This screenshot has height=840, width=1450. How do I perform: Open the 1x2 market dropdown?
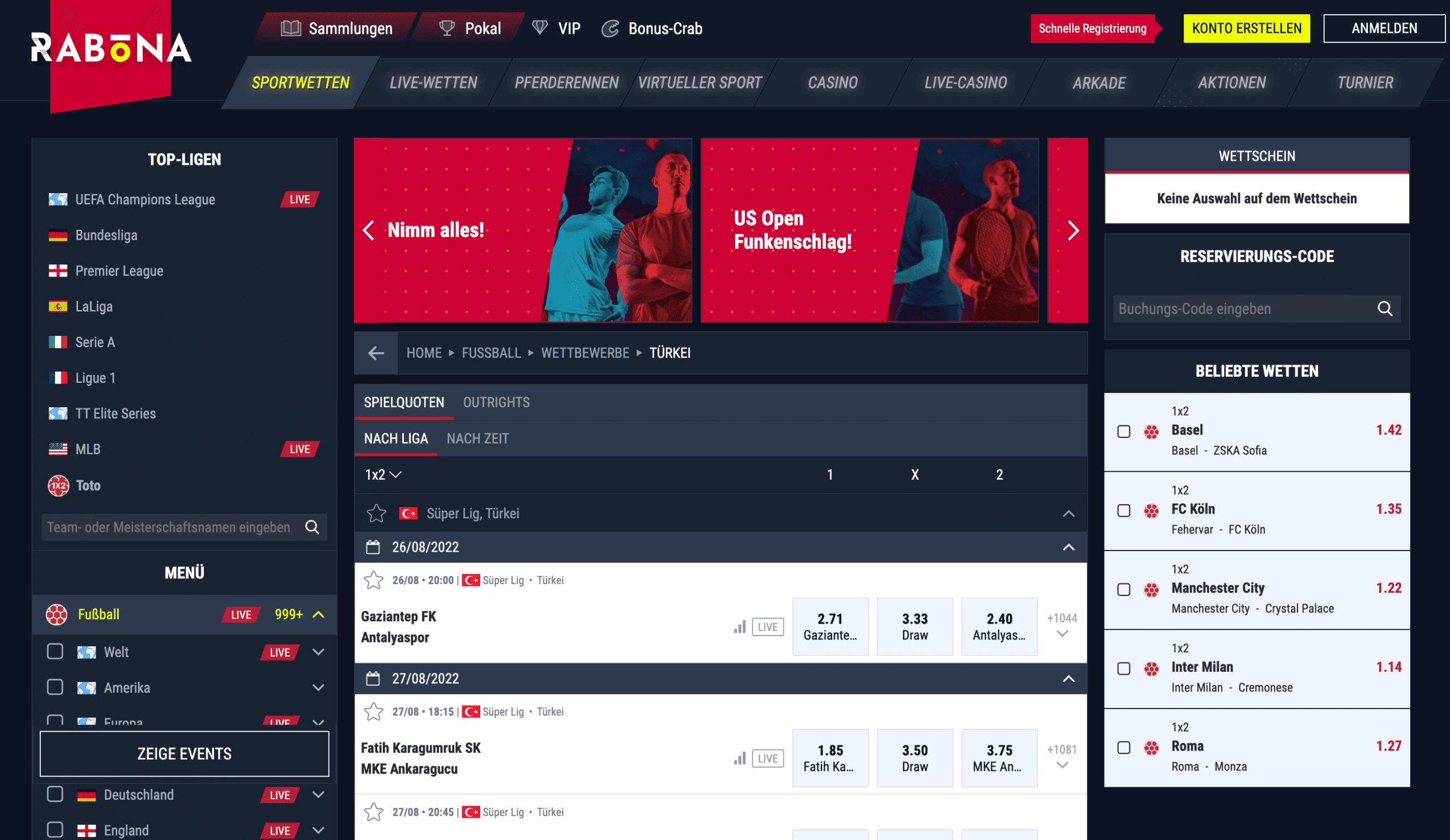click(383, 475)
